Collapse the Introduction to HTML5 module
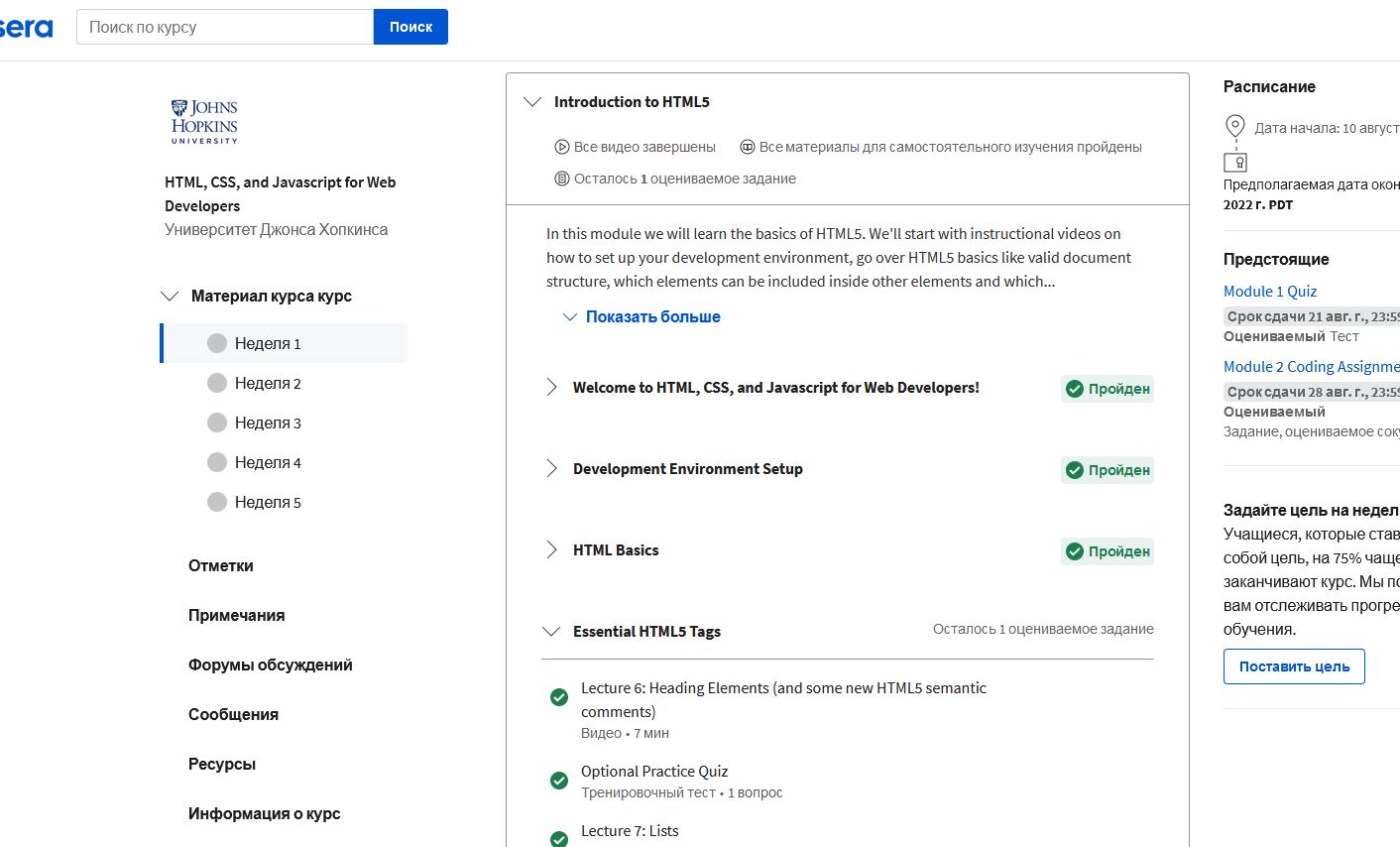1400x847 pixels. coord(532,102)
